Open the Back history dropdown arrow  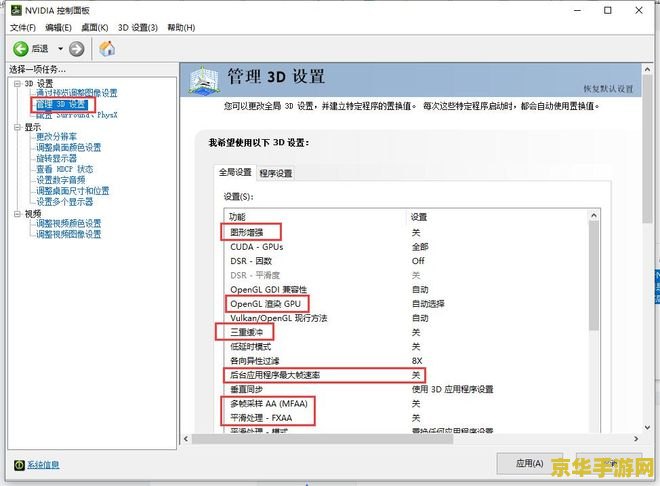coord(60,49)
